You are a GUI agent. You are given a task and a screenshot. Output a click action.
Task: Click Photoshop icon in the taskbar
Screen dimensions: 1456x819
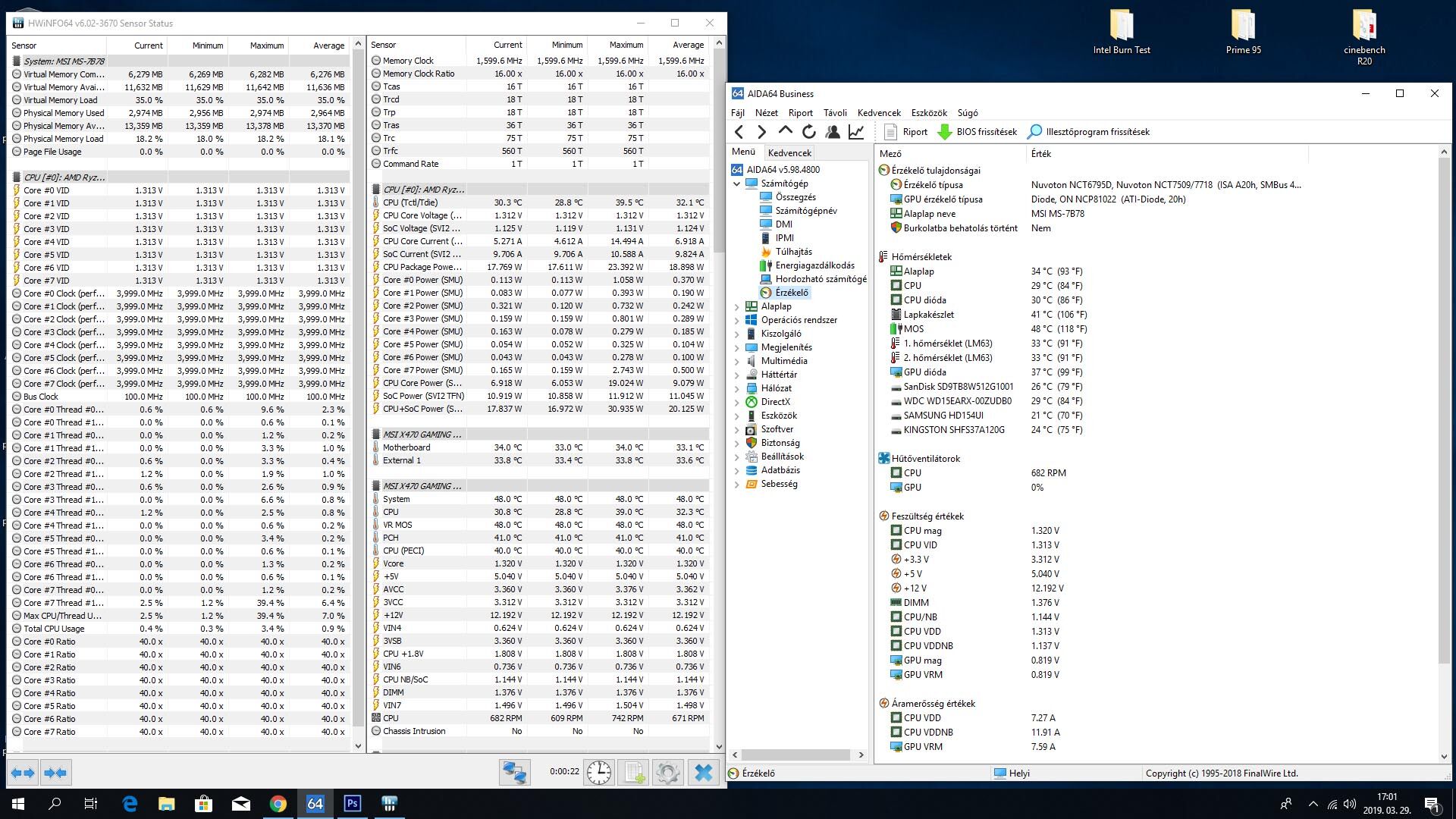[353, 803]
